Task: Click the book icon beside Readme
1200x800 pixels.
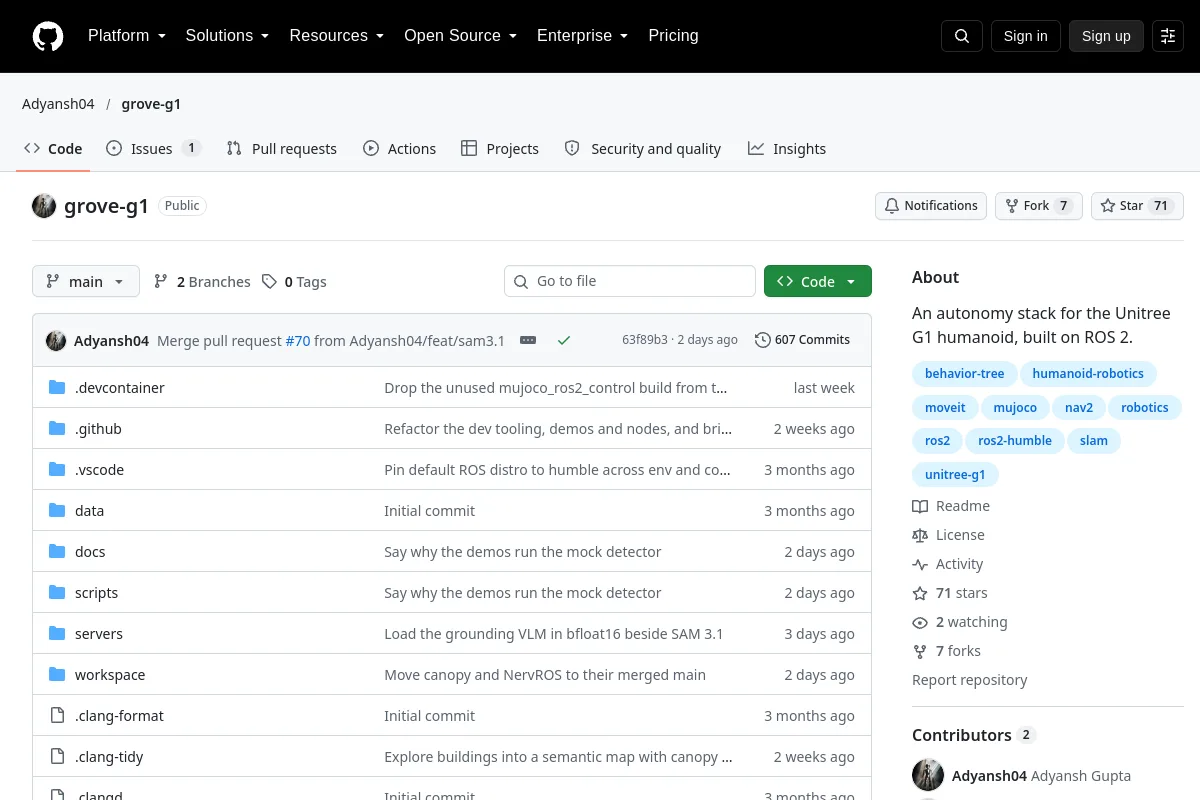Action: 920,506
